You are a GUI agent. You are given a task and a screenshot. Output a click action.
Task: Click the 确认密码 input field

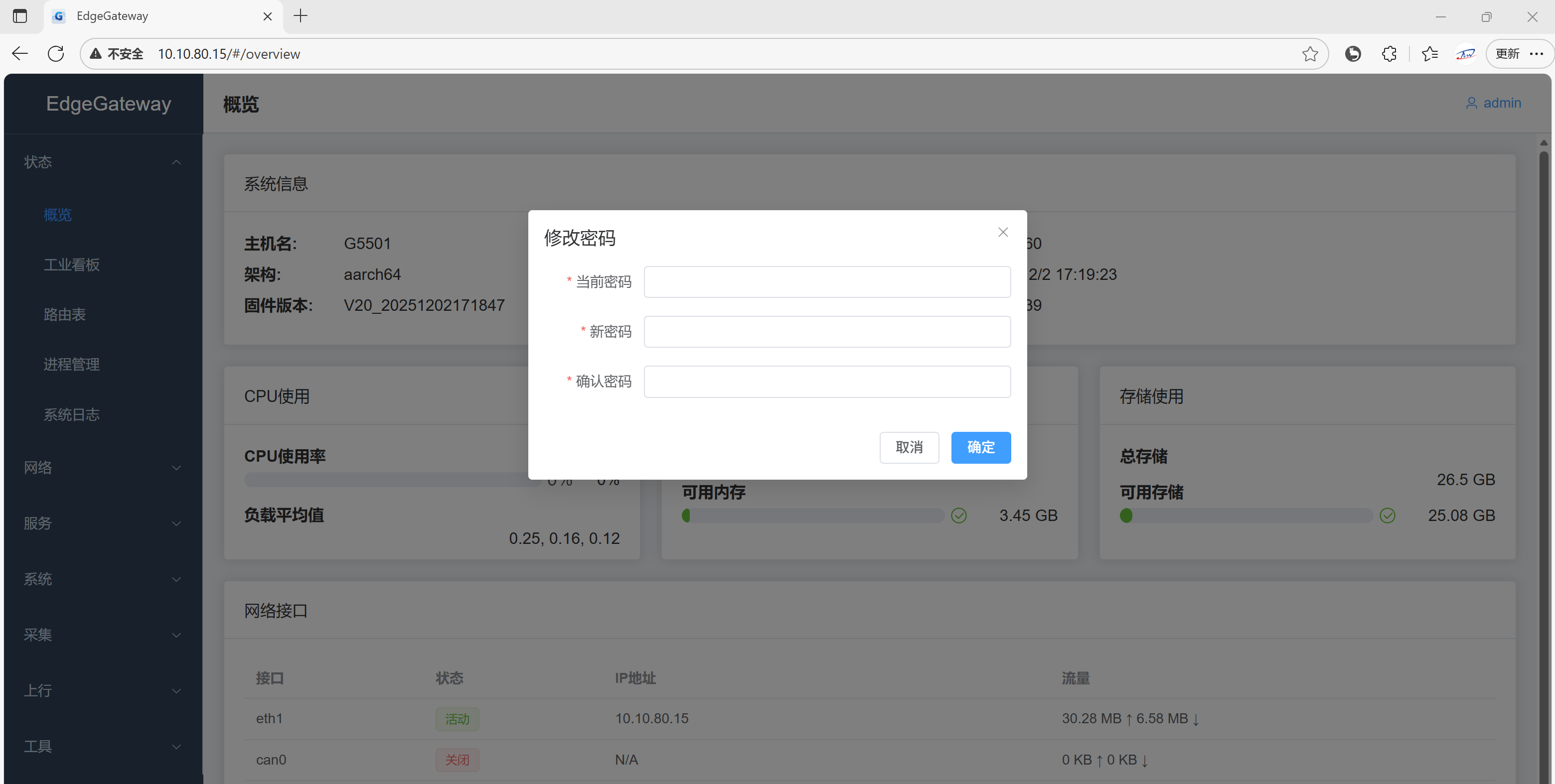826,381
